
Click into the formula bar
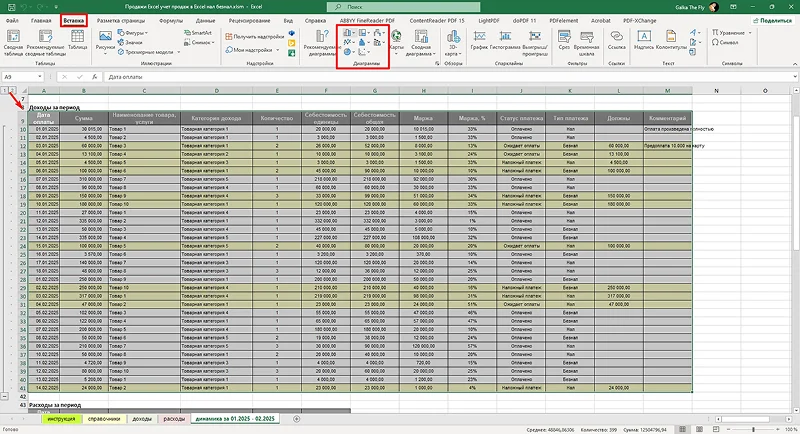point(449,77)
